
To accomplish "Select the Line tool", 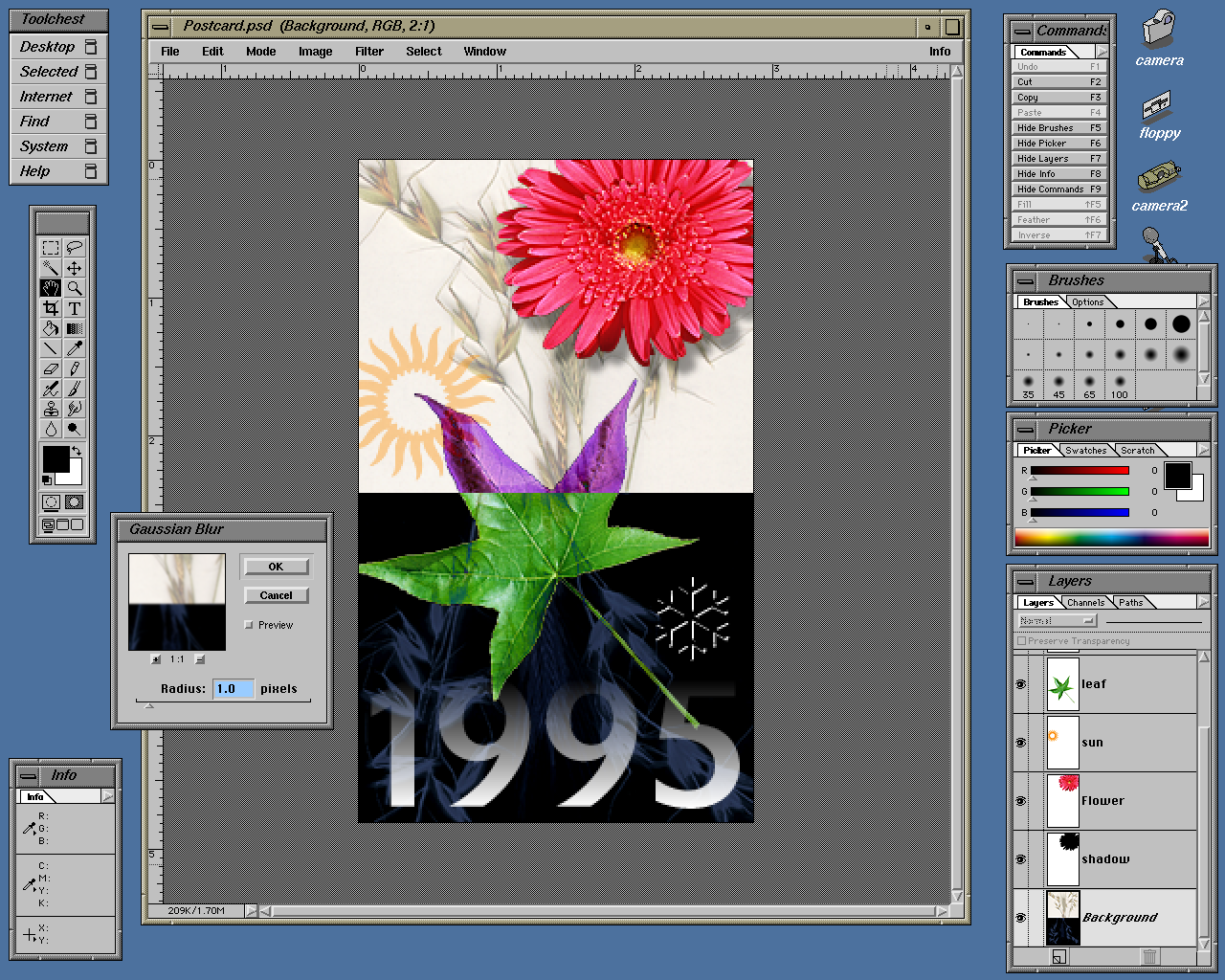I will tap(51, 348).
